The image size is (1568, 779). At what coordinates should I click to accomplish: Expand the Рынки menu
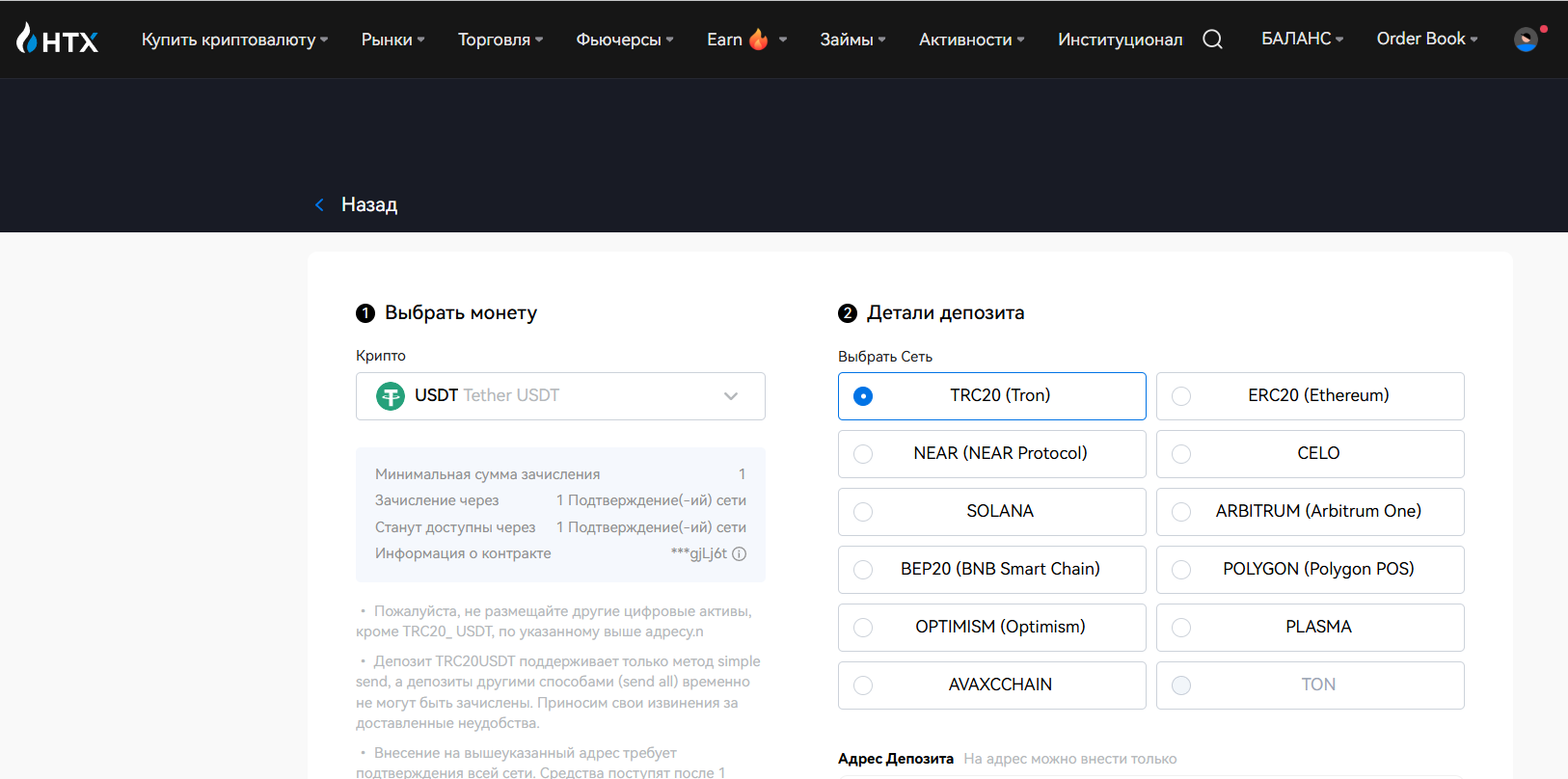pyautogui.click(x=393, y=40)
